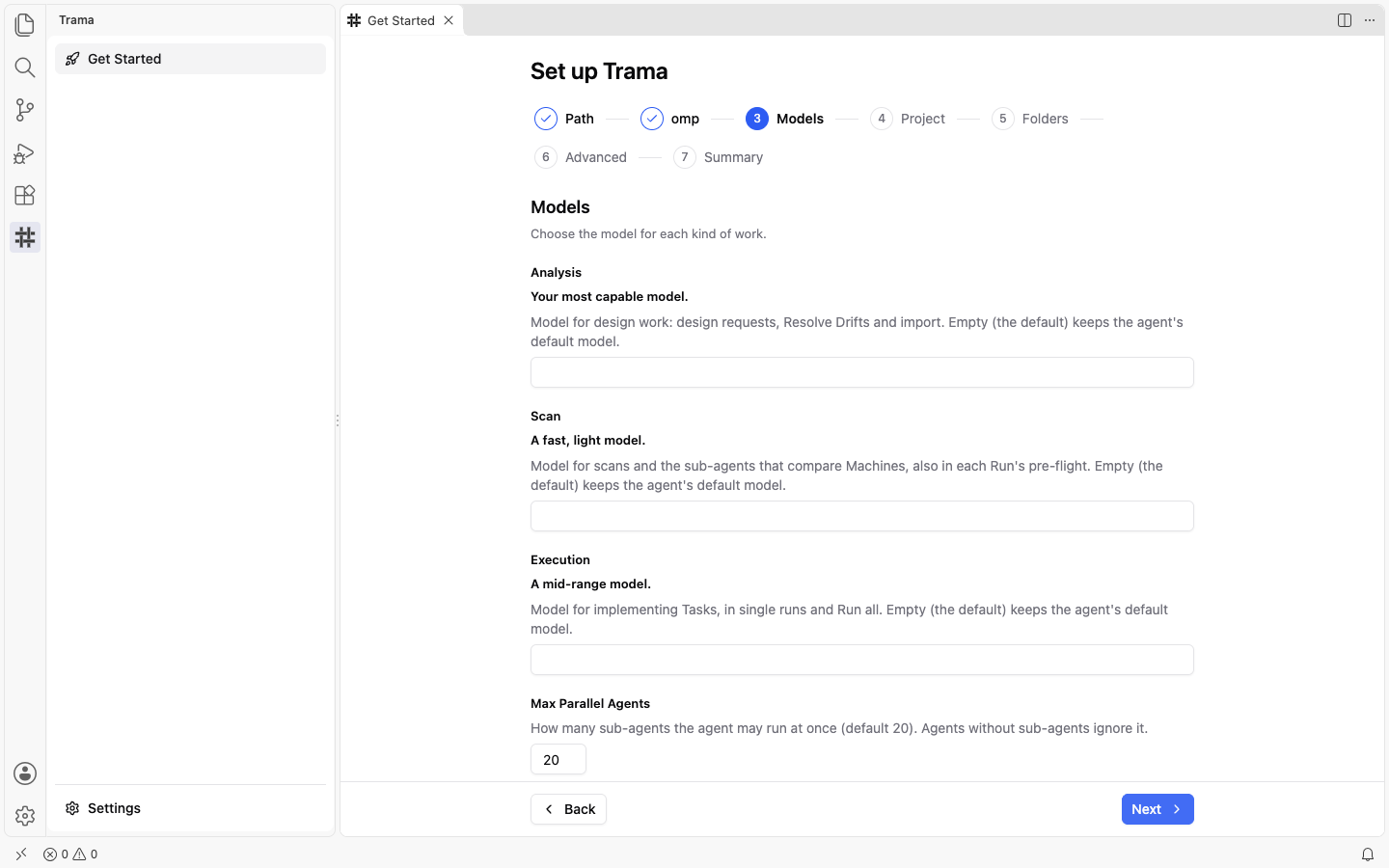This screenshot has width=1389, height=868.
Task: Focus the Scan model input field
Action: click(x=862, y=516)
